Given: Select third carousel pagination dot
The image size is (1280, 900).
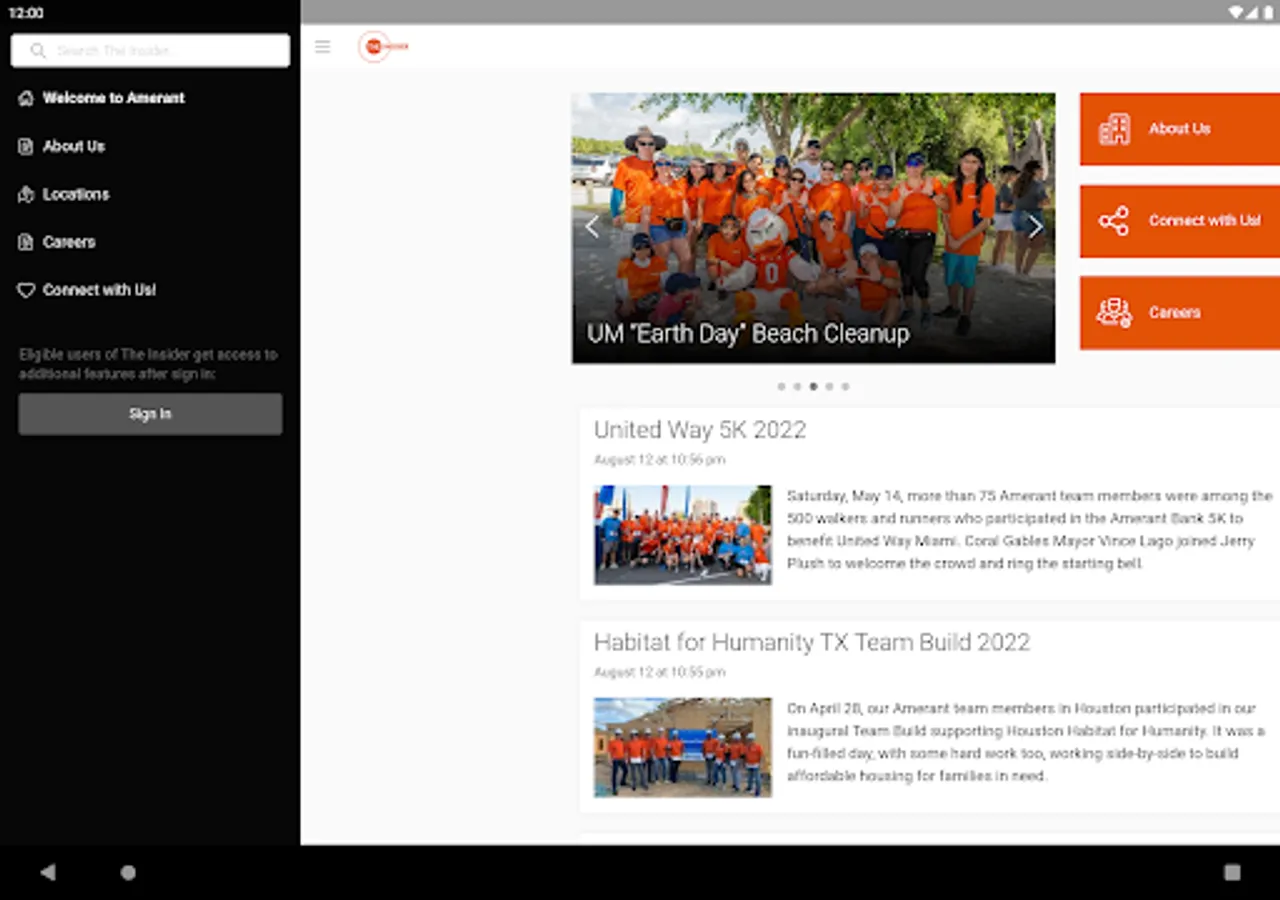Looking at the screenshot, I should 813,386.
